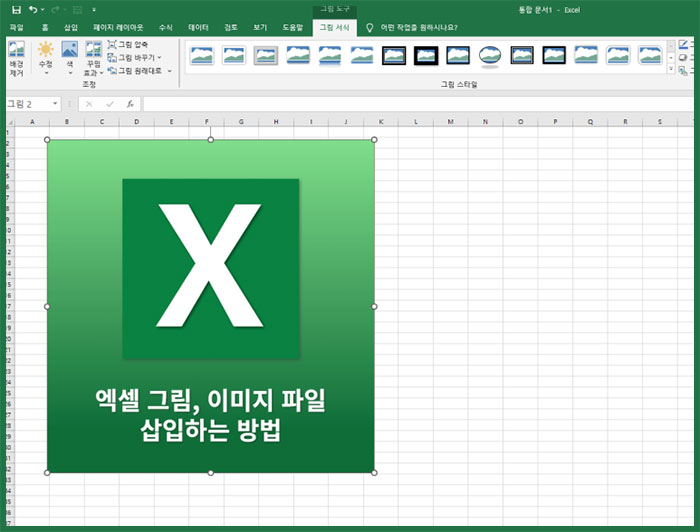Select column S header
Screen dimensions: 700x532
click(660, 121)
